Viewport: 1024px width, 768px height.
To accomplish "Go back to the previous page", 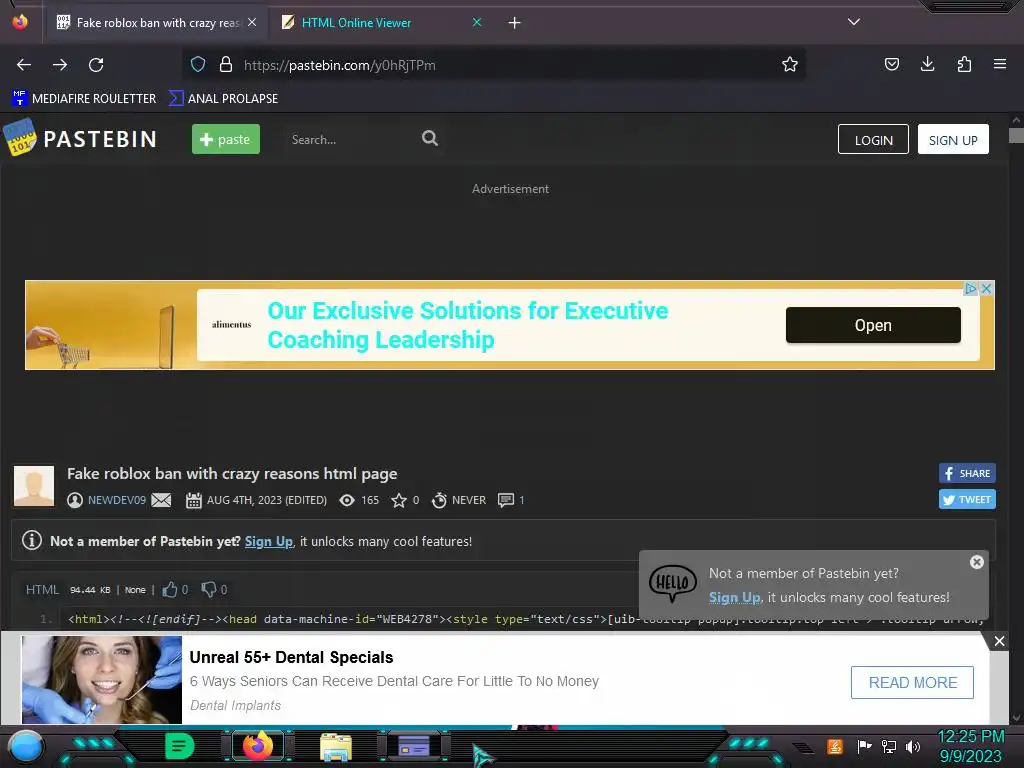I will pyautogui.click(x=24, y=65).
